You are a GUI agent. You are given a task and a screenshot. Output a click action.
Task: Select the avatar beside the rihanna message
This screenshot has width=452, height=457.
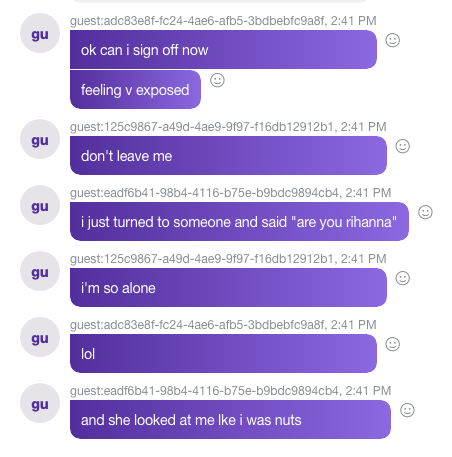40,205
